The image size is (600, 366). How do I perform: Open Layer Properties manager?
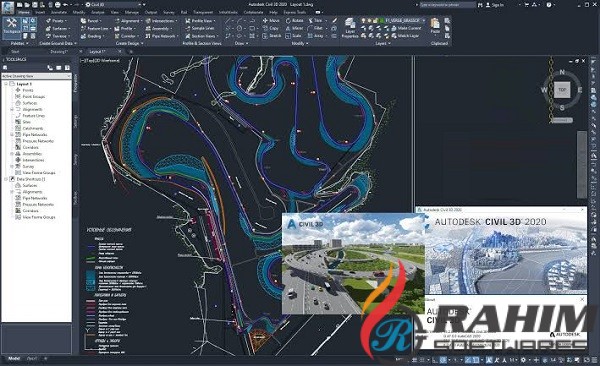[350, 28]
